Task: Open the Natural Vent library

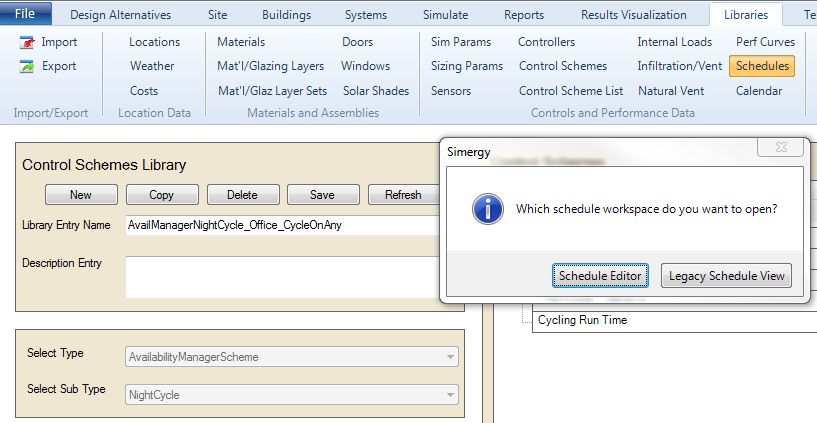Action: click(671, 91)
